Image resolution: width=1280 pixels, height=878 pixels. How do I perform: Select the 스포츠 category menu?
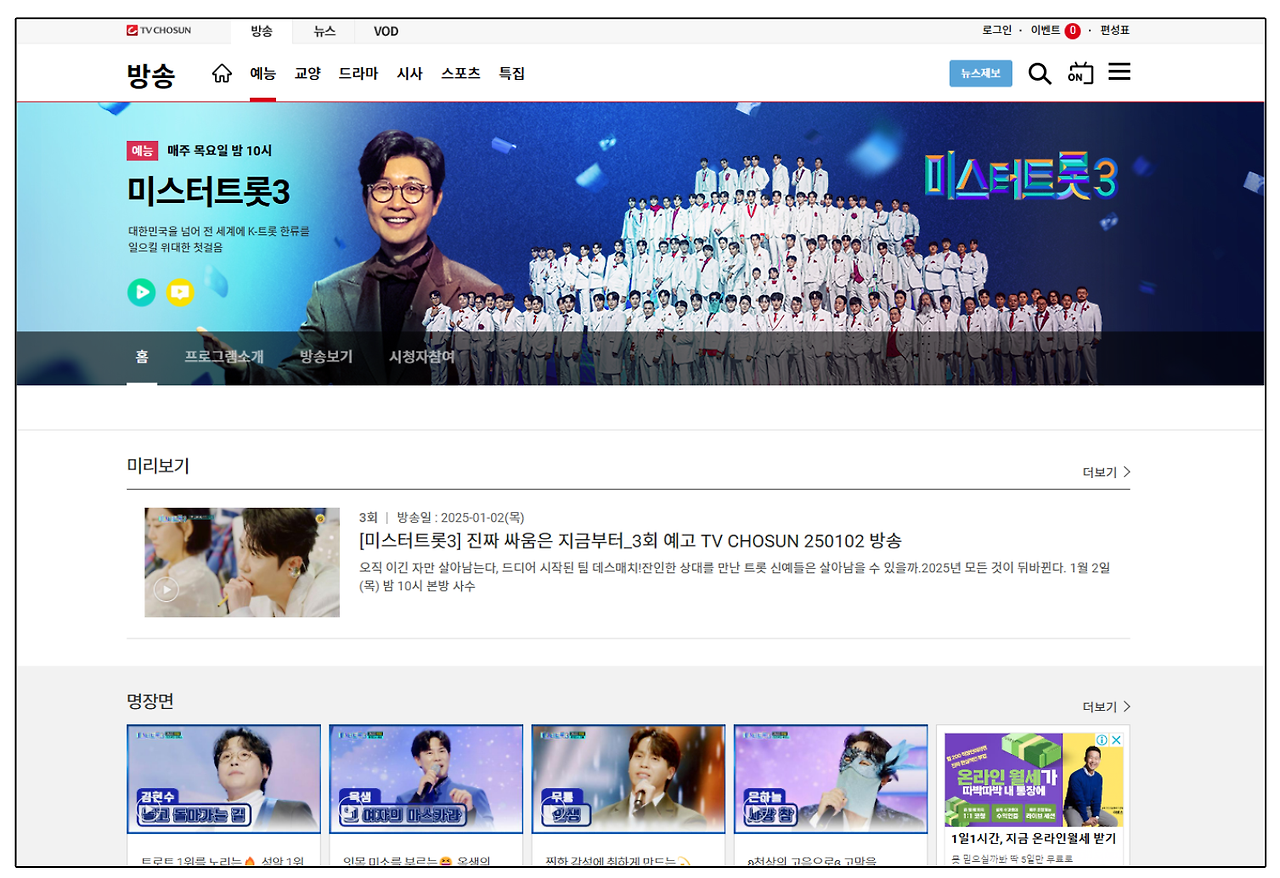click(x=460, y=73)
